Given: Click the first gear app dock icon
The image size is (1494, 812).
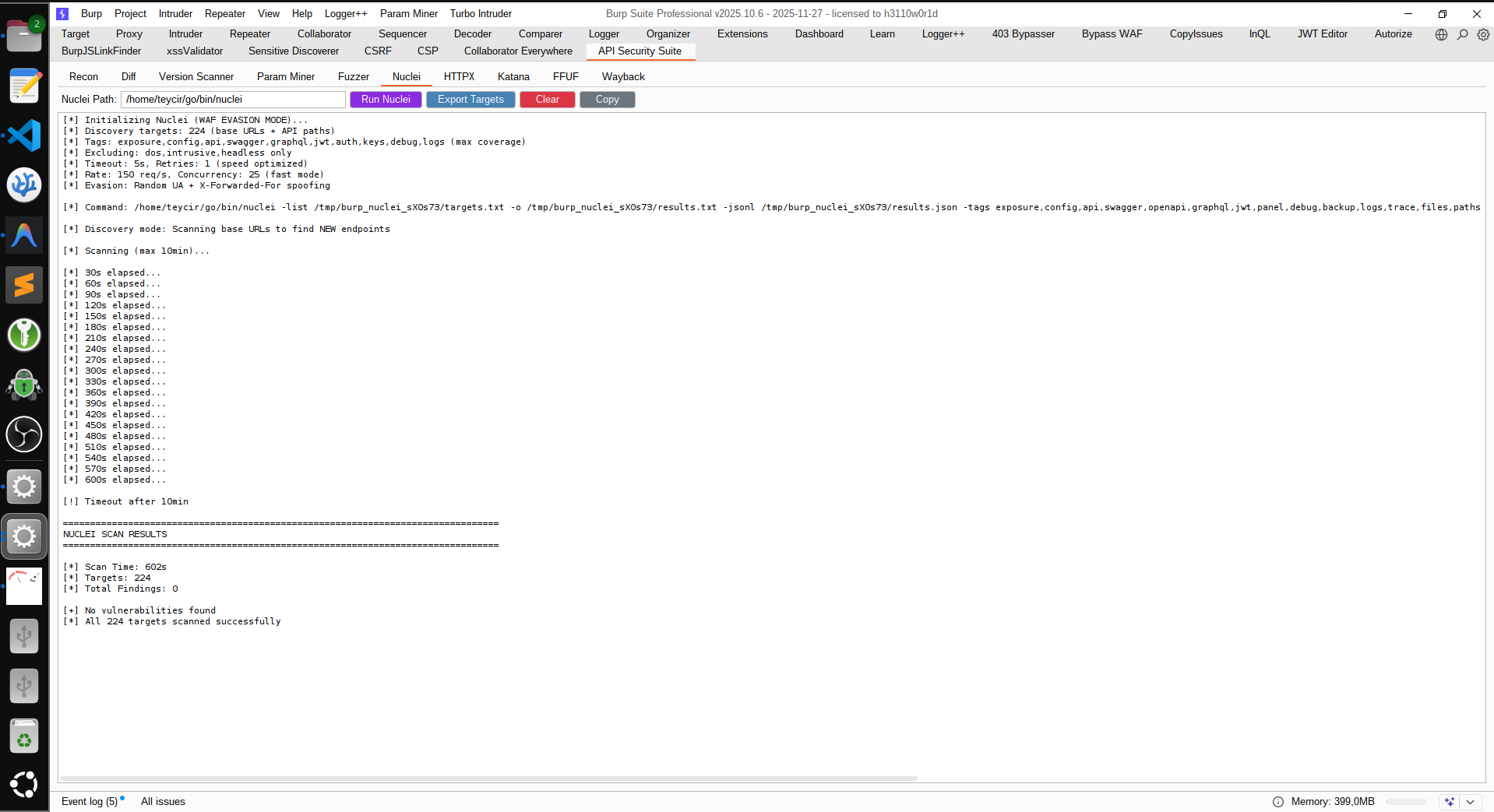Looking at the screenshot, I should tap(24, 487).
